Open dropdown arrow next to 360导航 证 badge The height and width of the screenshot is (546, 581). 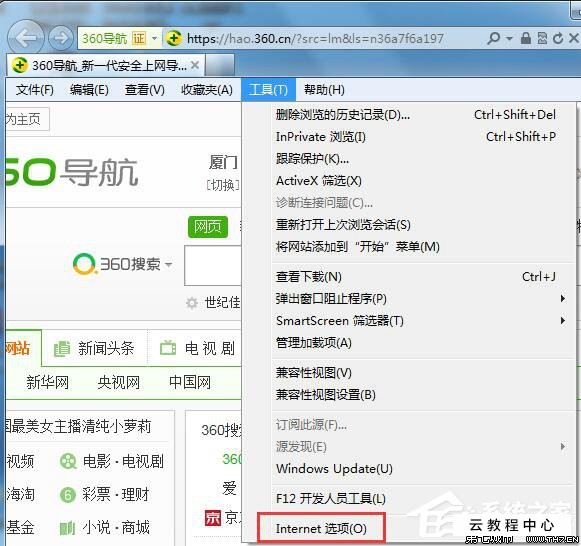155,38
